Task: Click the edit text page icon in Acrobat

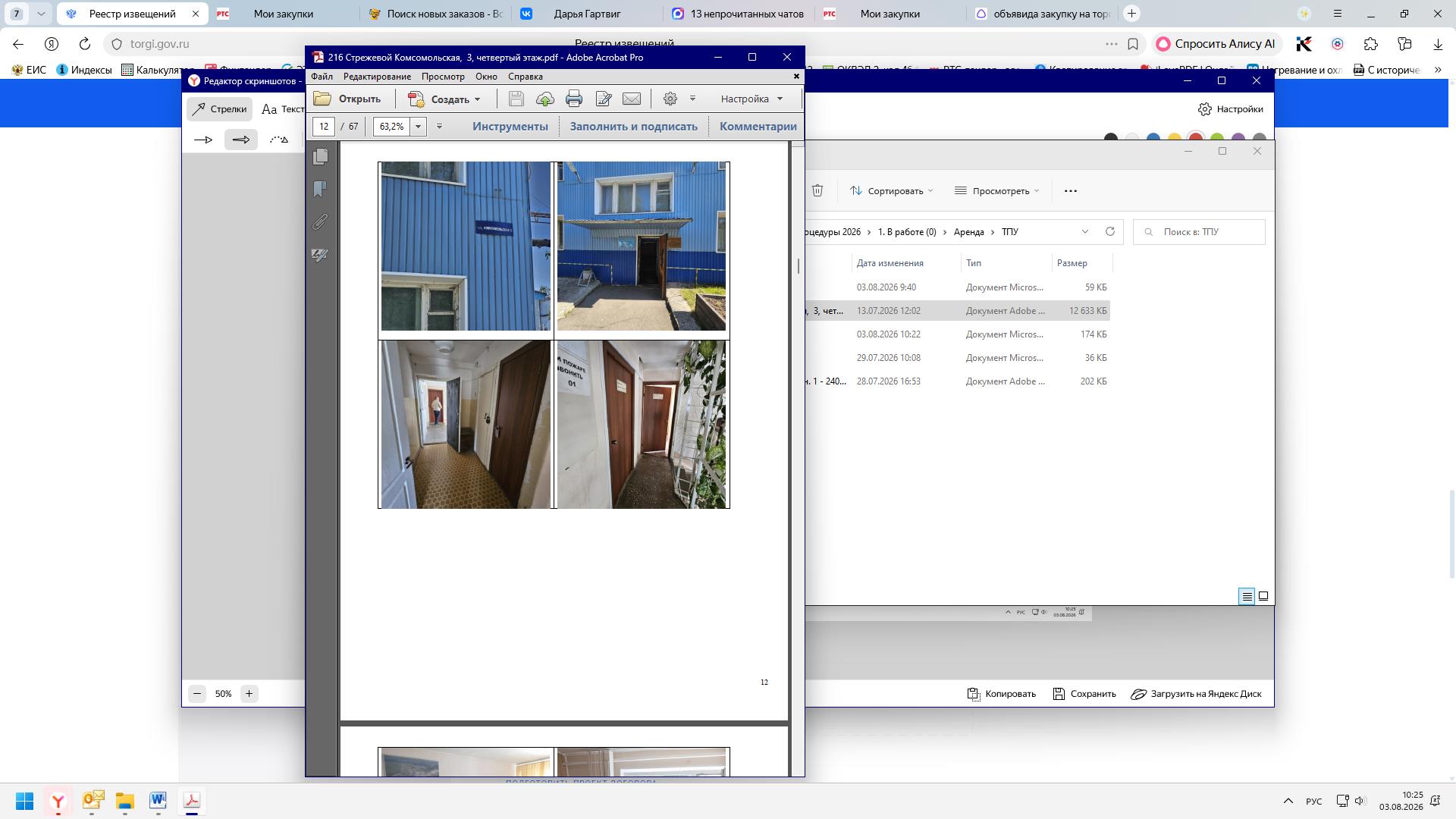Action: click(x=604, y=99)
